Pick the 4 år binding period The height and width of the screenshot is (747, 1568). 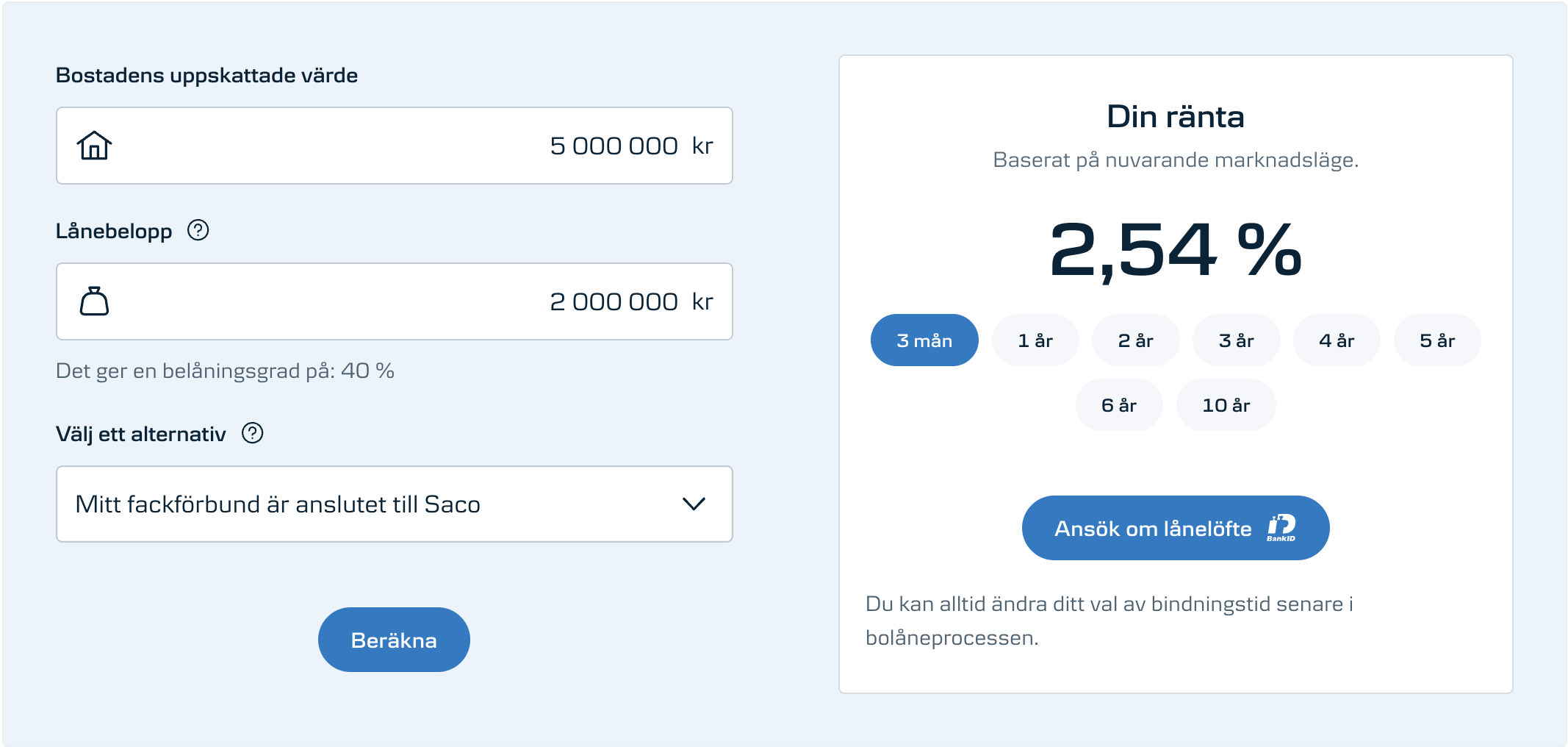pos(1336,340)
